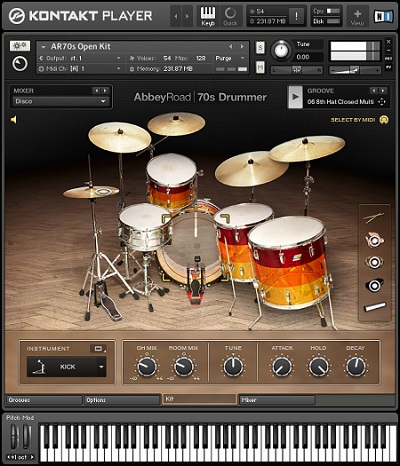400x466 pixels.
Task: Toggle the PV button at header right
Action: tap(388, 67)
